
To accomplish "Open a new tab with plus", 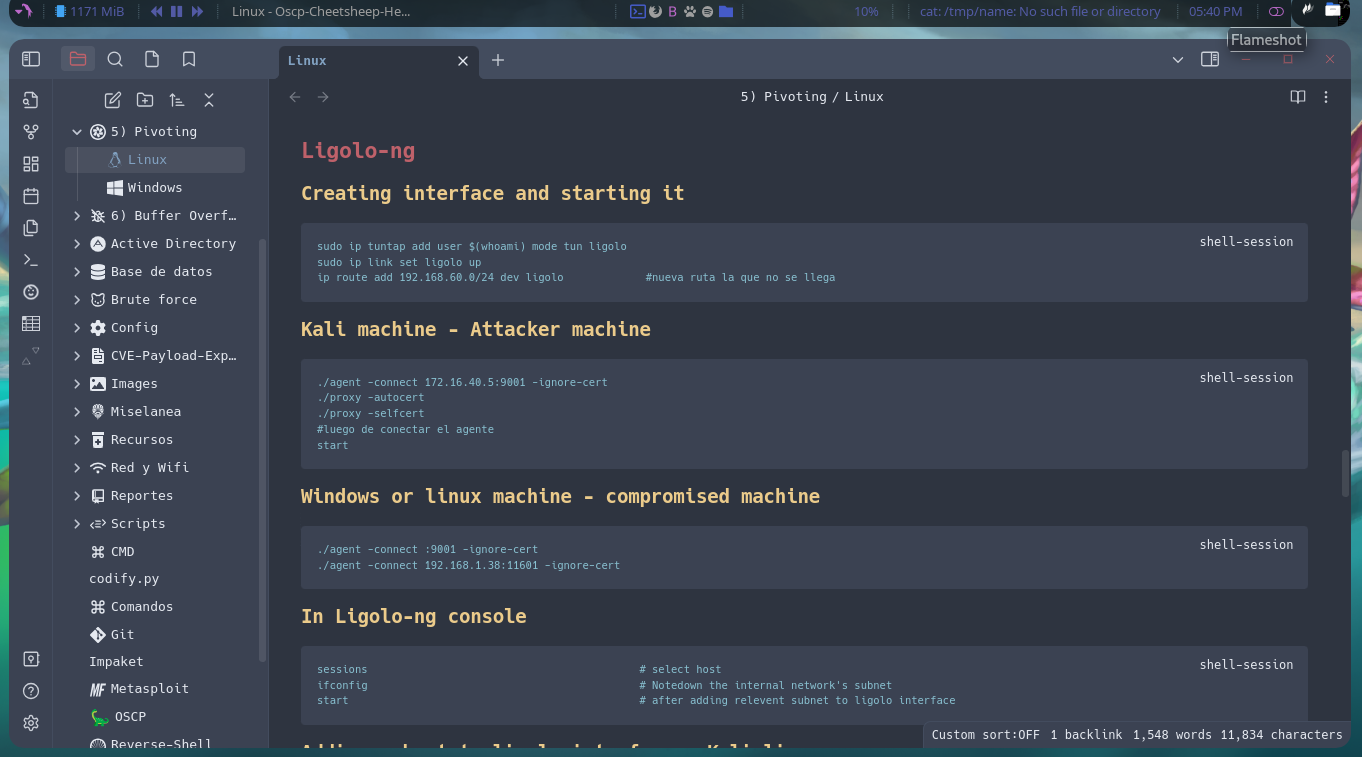I will click(498, 60).
